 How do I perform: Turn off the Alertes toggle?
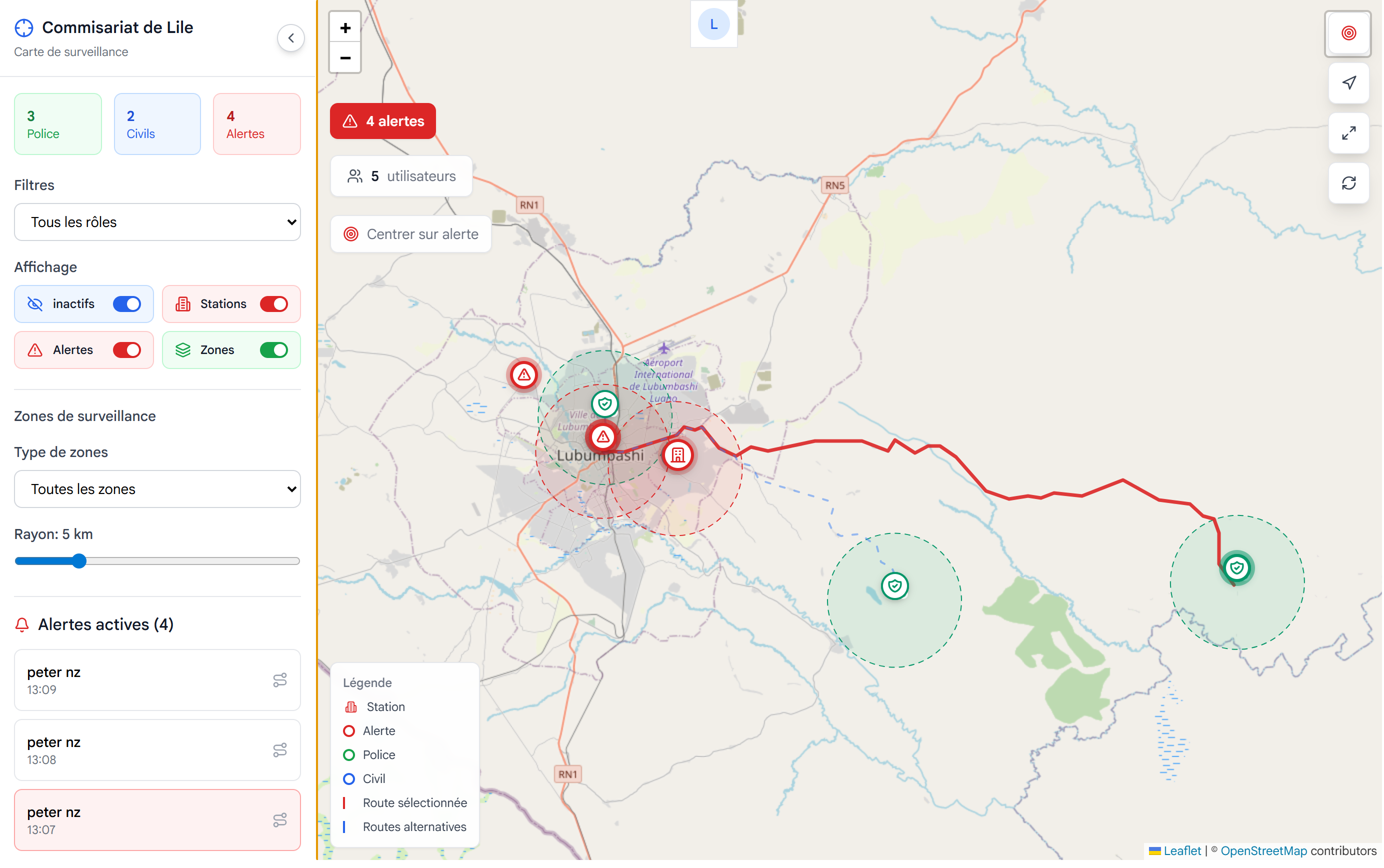point(127,349)
